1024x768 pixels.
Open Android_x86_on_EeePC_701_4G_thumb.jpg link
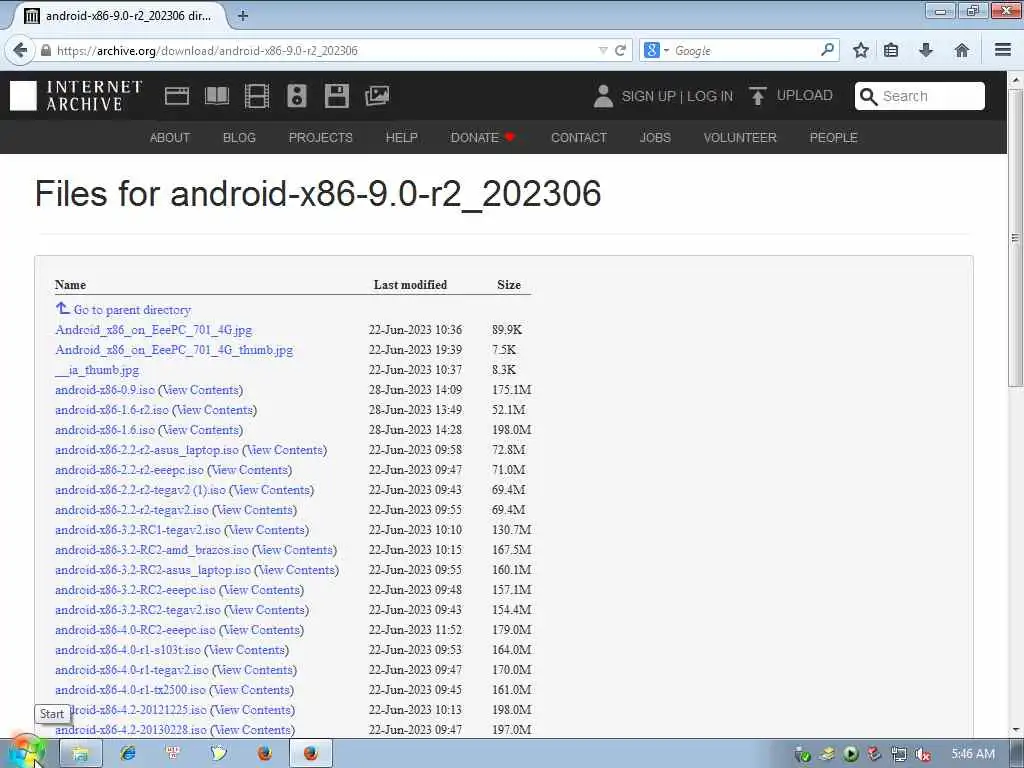[x=174, y=350]
